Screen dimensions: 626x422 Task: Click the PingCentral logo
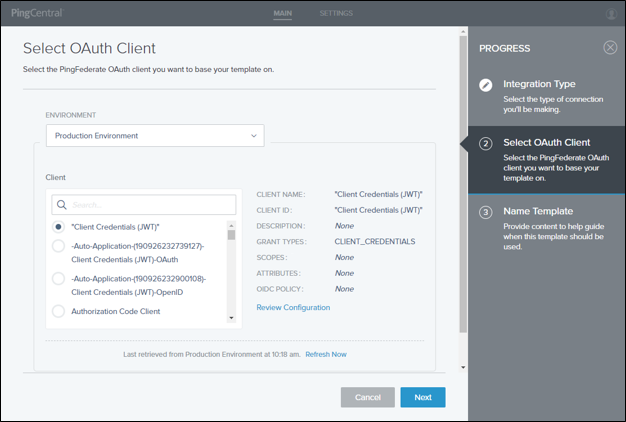(x=34, y=13)
